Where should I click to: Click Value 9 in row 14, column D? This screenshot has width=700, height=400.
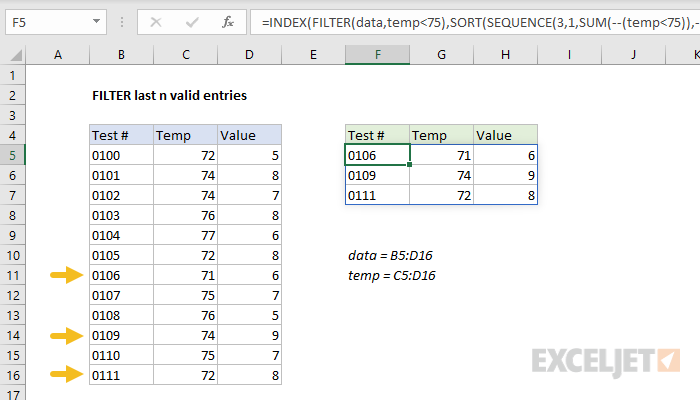tap(250, 335)
